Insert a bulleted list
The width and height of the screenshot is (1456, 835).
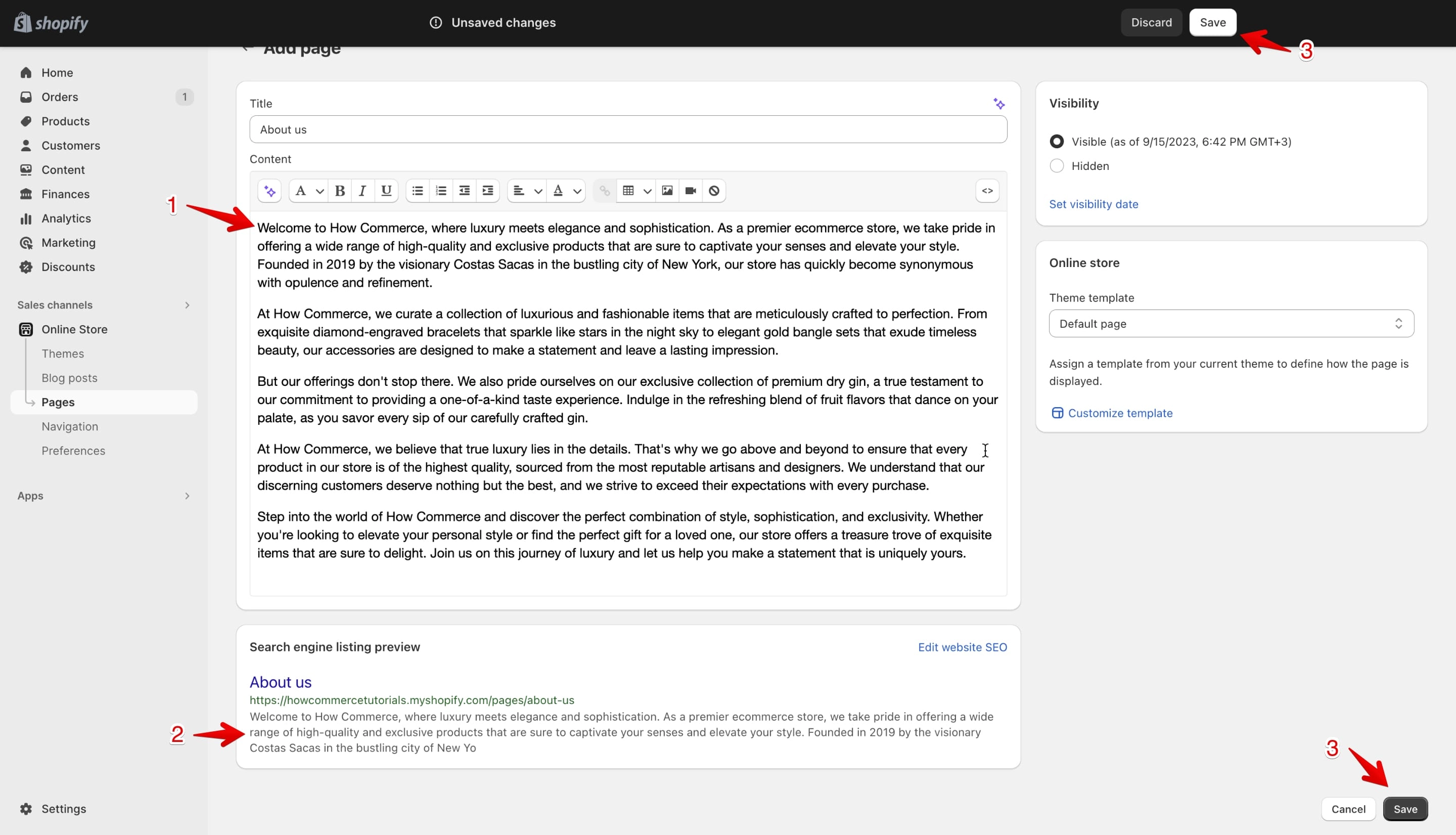point(418,191)
